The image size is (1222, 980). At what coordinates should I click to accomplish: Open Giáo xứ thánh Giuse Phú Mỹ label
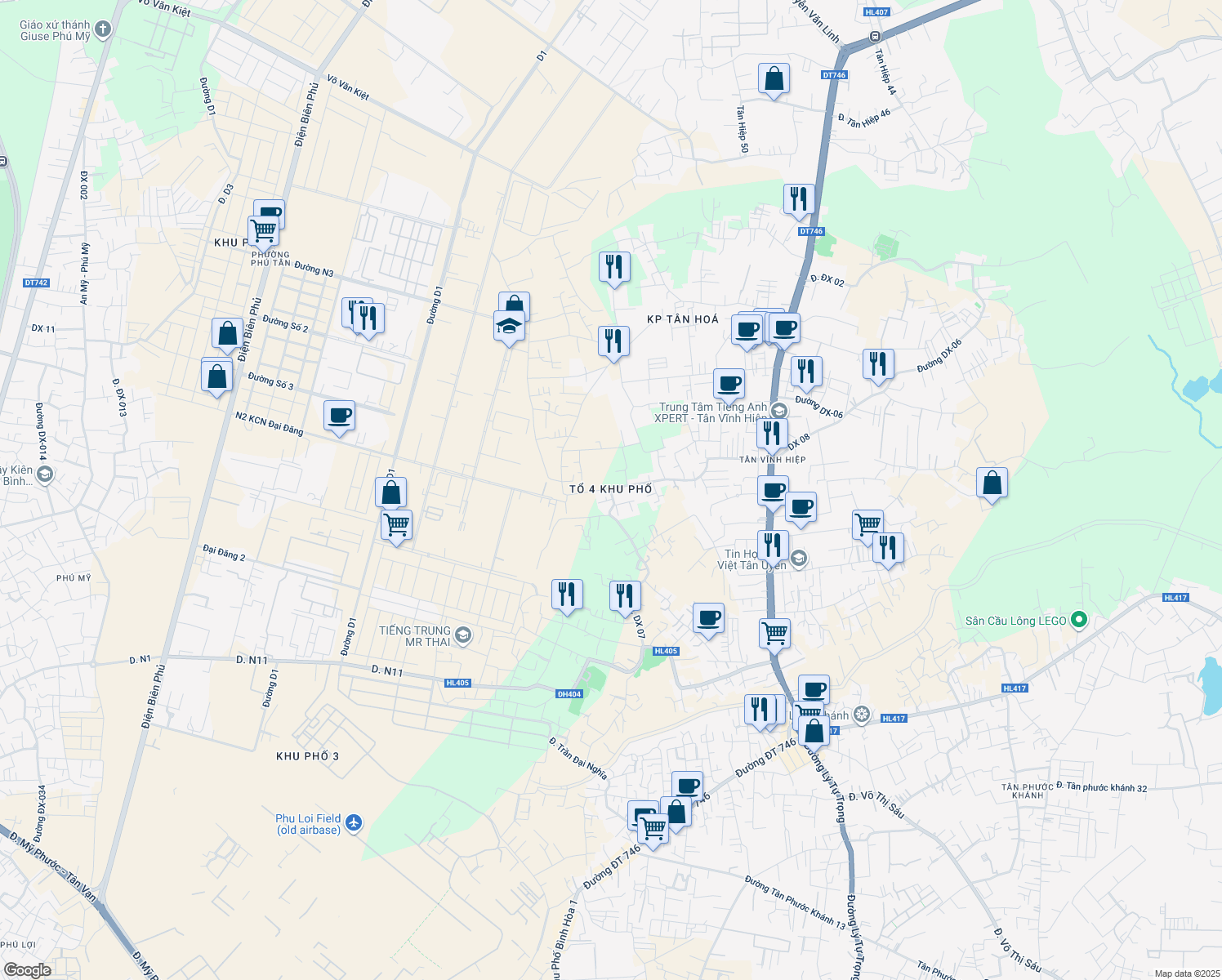coord(55,30)
